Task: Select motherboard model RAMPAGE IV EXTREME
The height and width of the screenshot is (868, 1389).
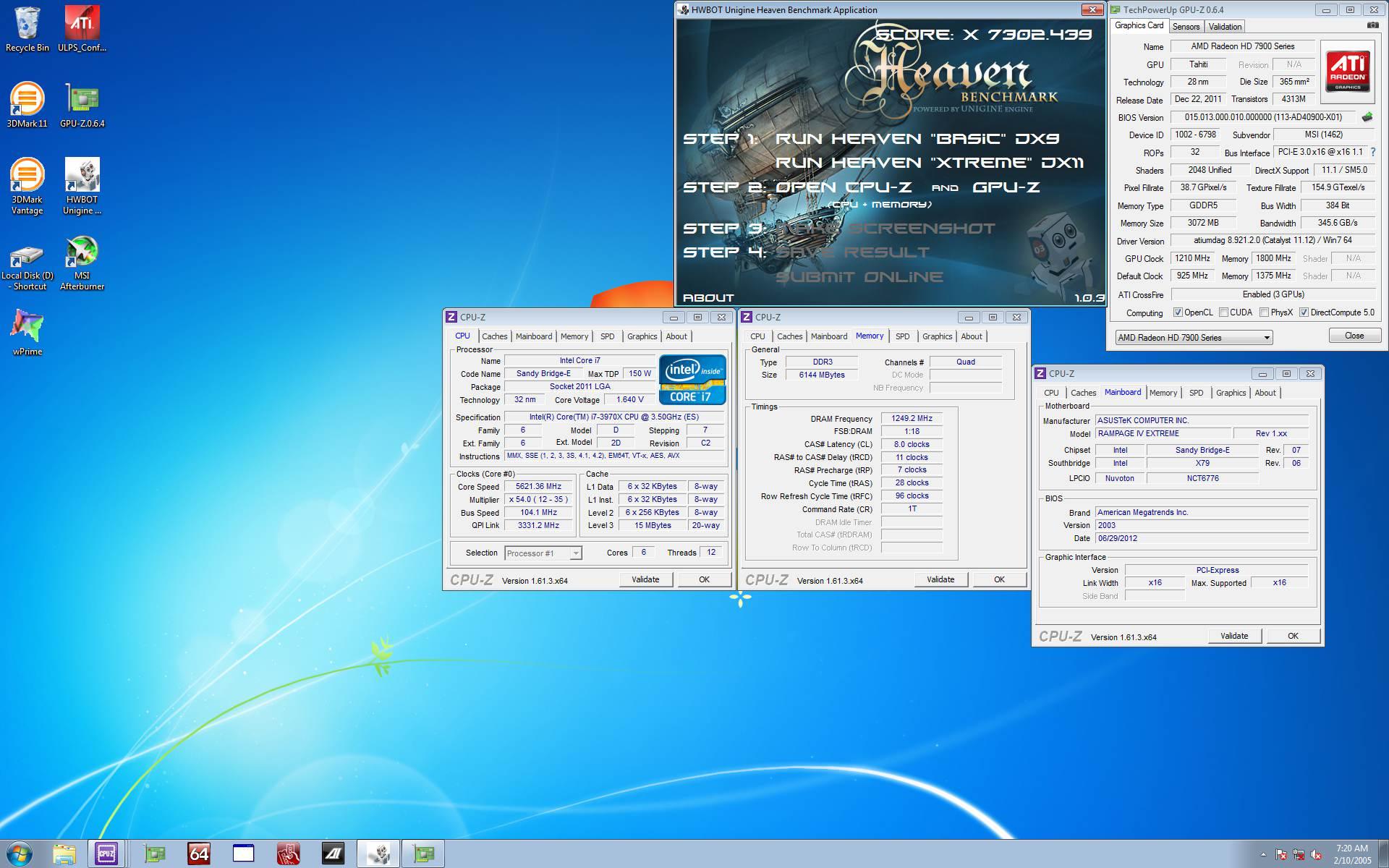Action: click(1162, 433)
